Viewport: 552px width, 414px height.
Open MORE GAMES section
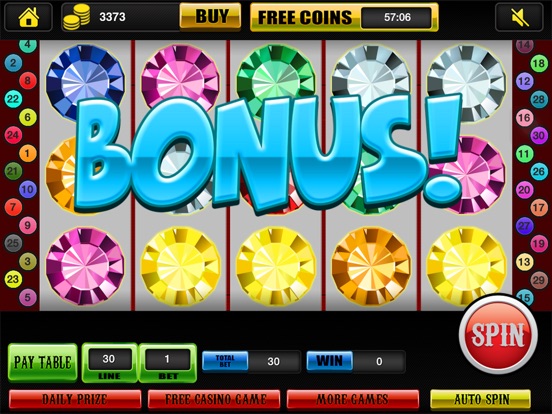[353, 400]
